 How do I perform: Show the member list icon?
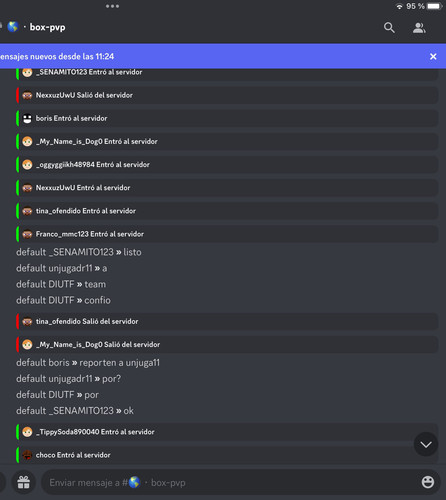click(x=419, y=28)
